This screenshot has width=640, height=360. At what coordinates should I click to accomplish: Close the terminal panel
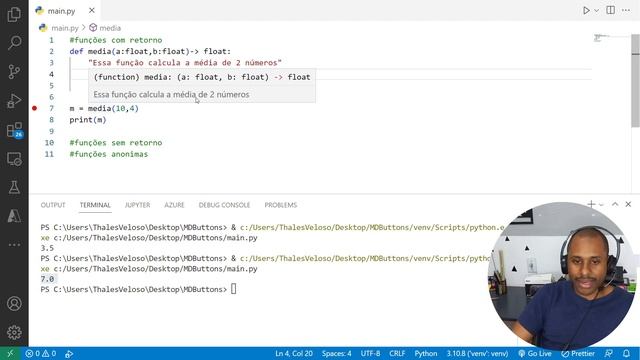(628, 204)
